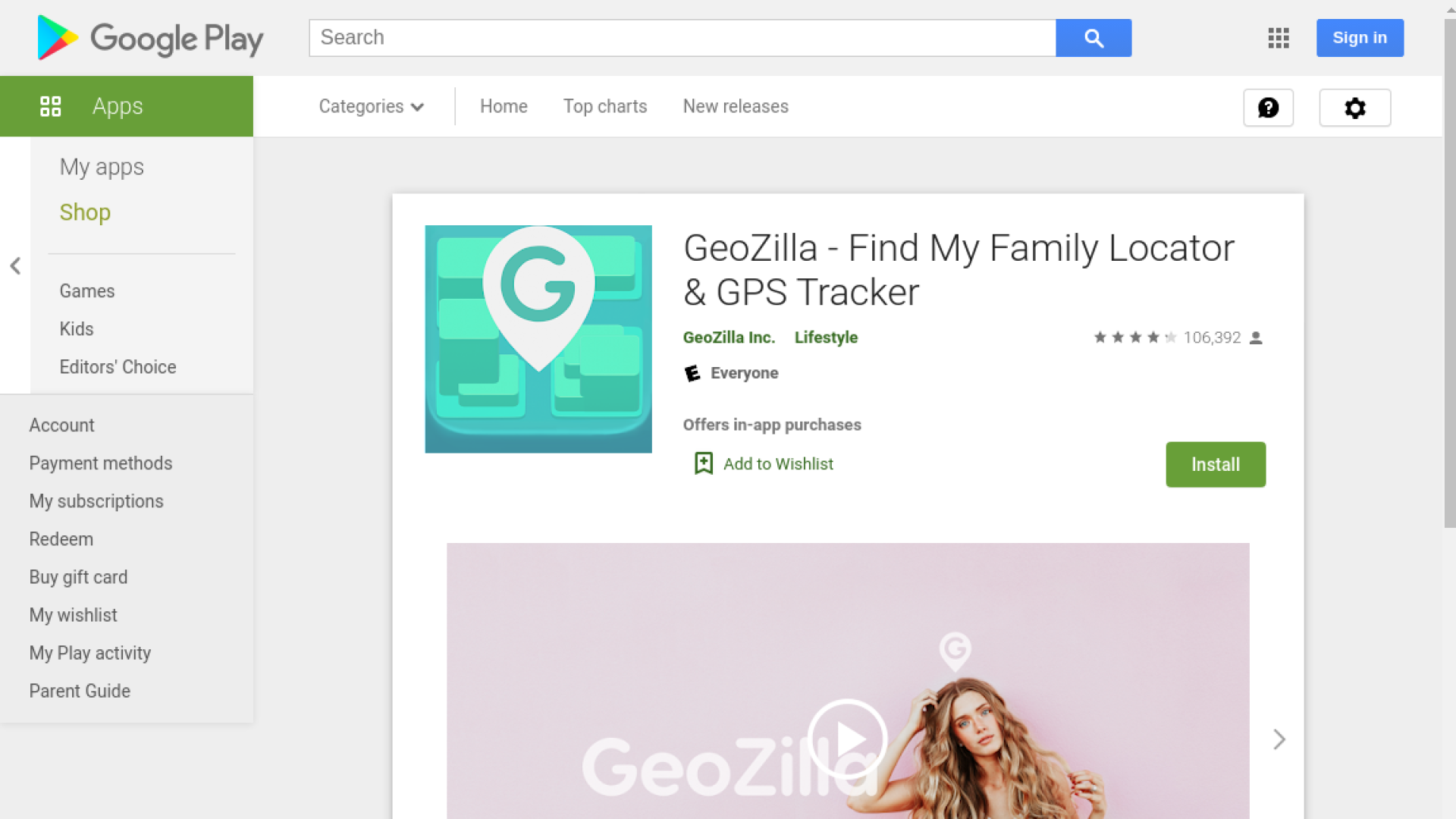
Task: Open the help question mark icon
Action: pyautogui.click(x=1268, y=108)
